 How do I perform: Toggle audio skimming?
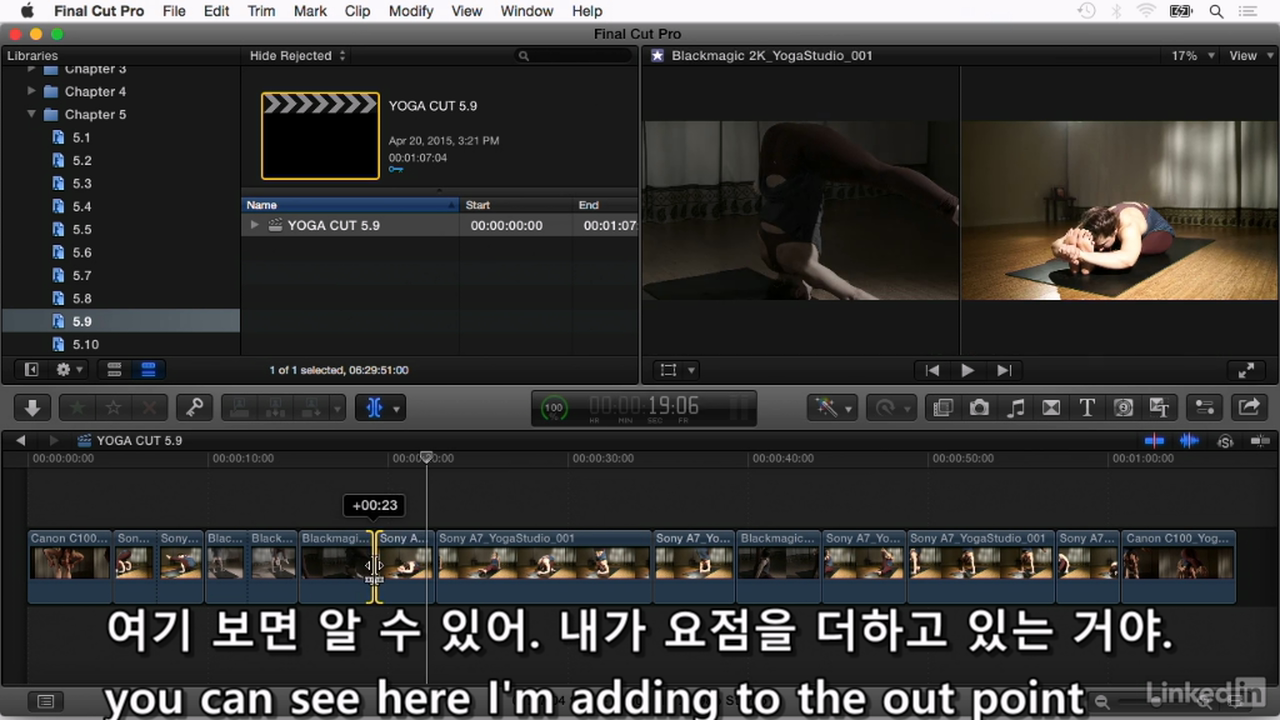pos(1189,440)
